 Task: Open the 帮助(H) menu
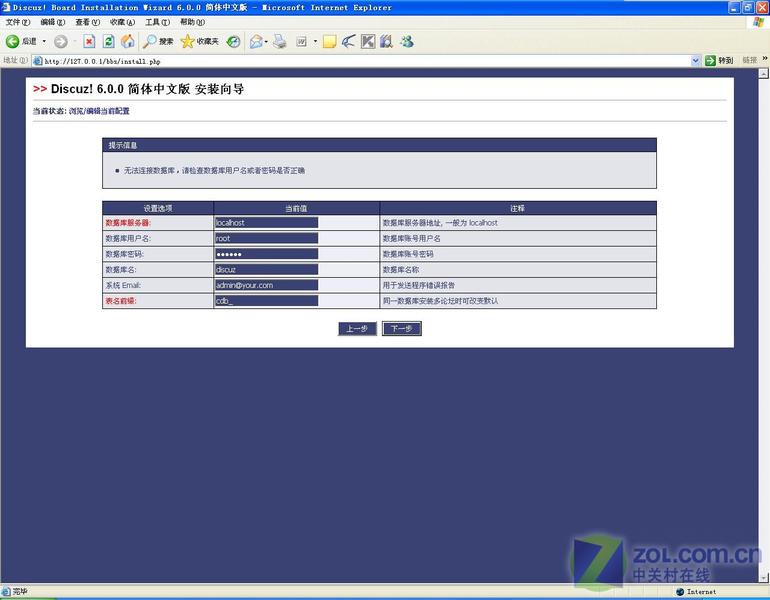coord(192,22)
